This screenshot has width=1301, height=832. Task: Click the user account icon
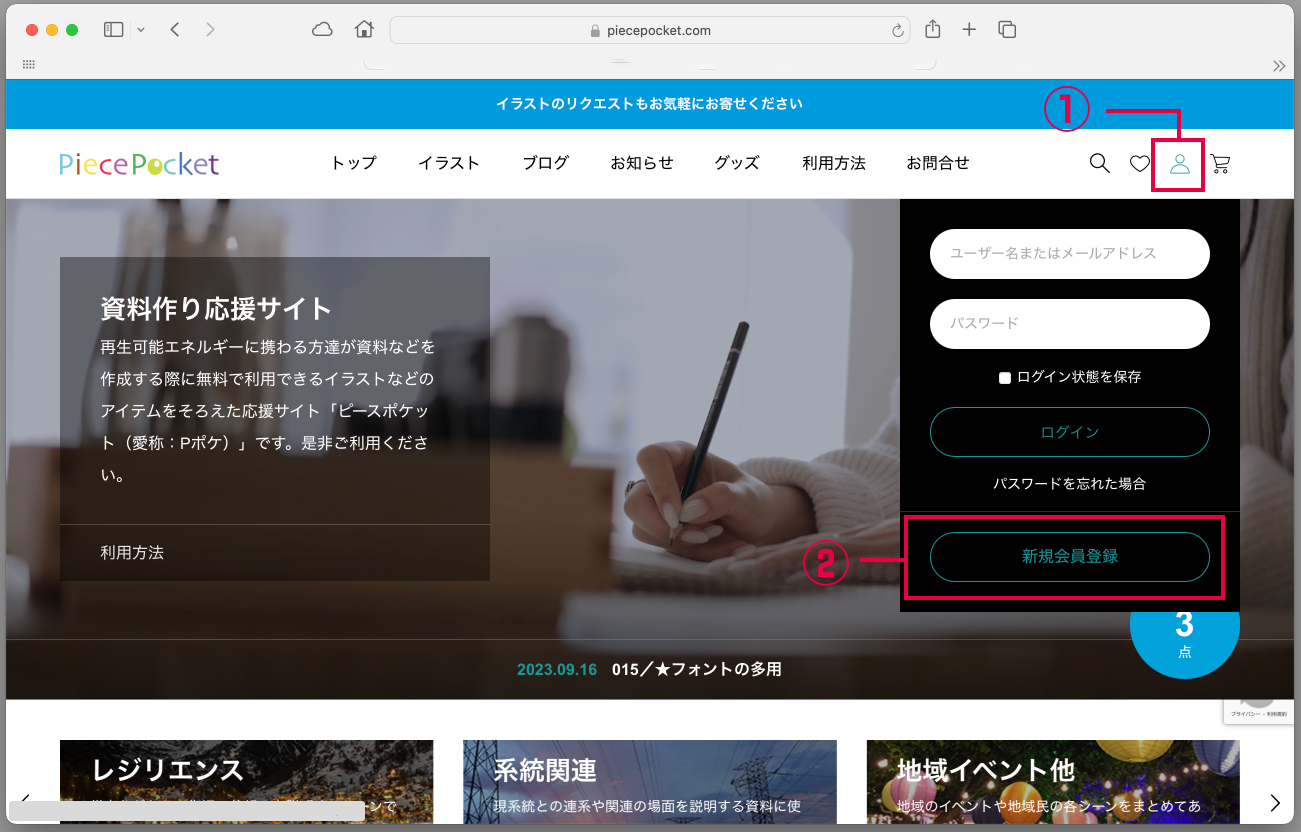(1180, 164)
